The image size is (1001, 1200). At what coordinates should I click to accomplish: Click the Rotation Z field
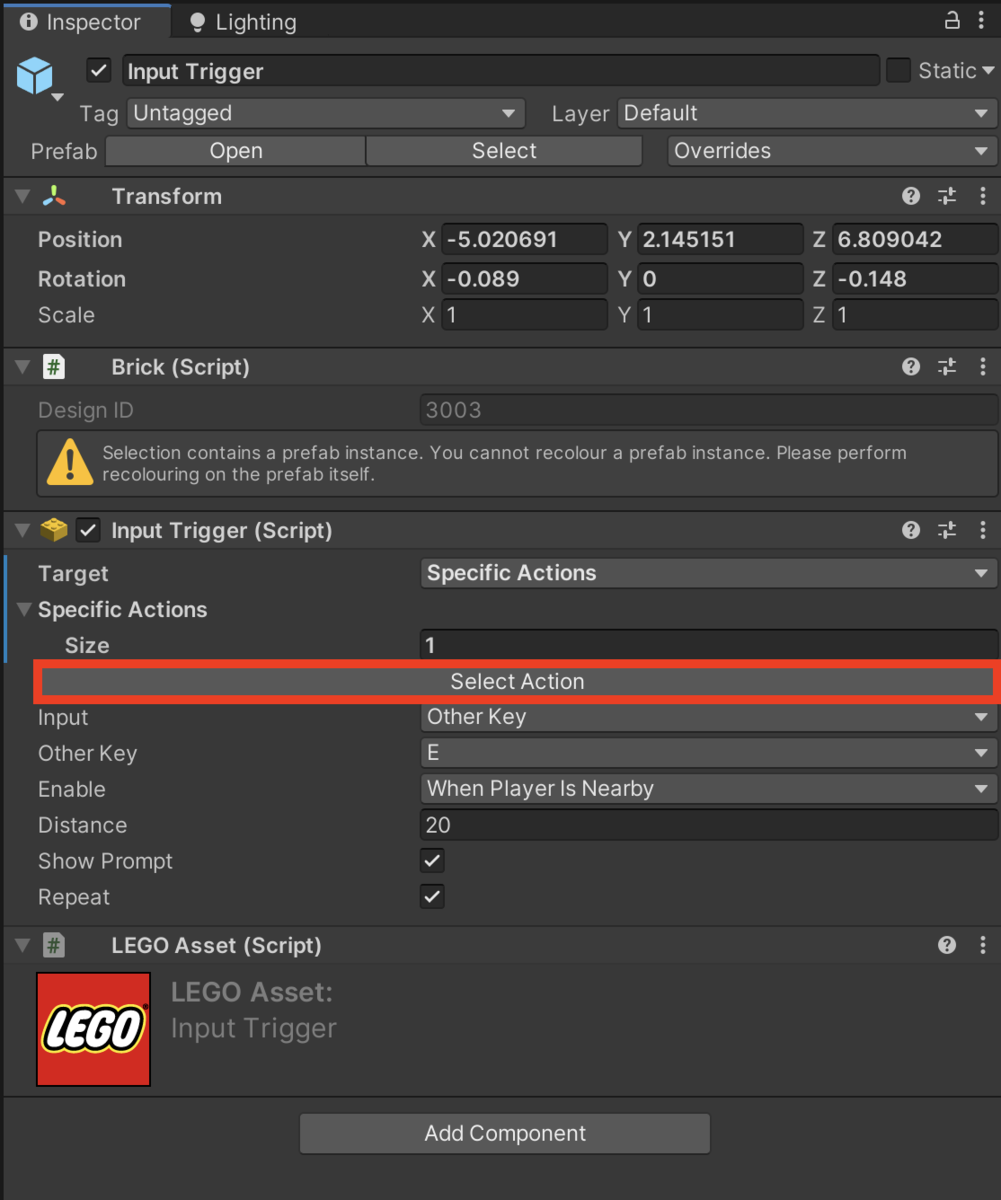coord(915,279)
